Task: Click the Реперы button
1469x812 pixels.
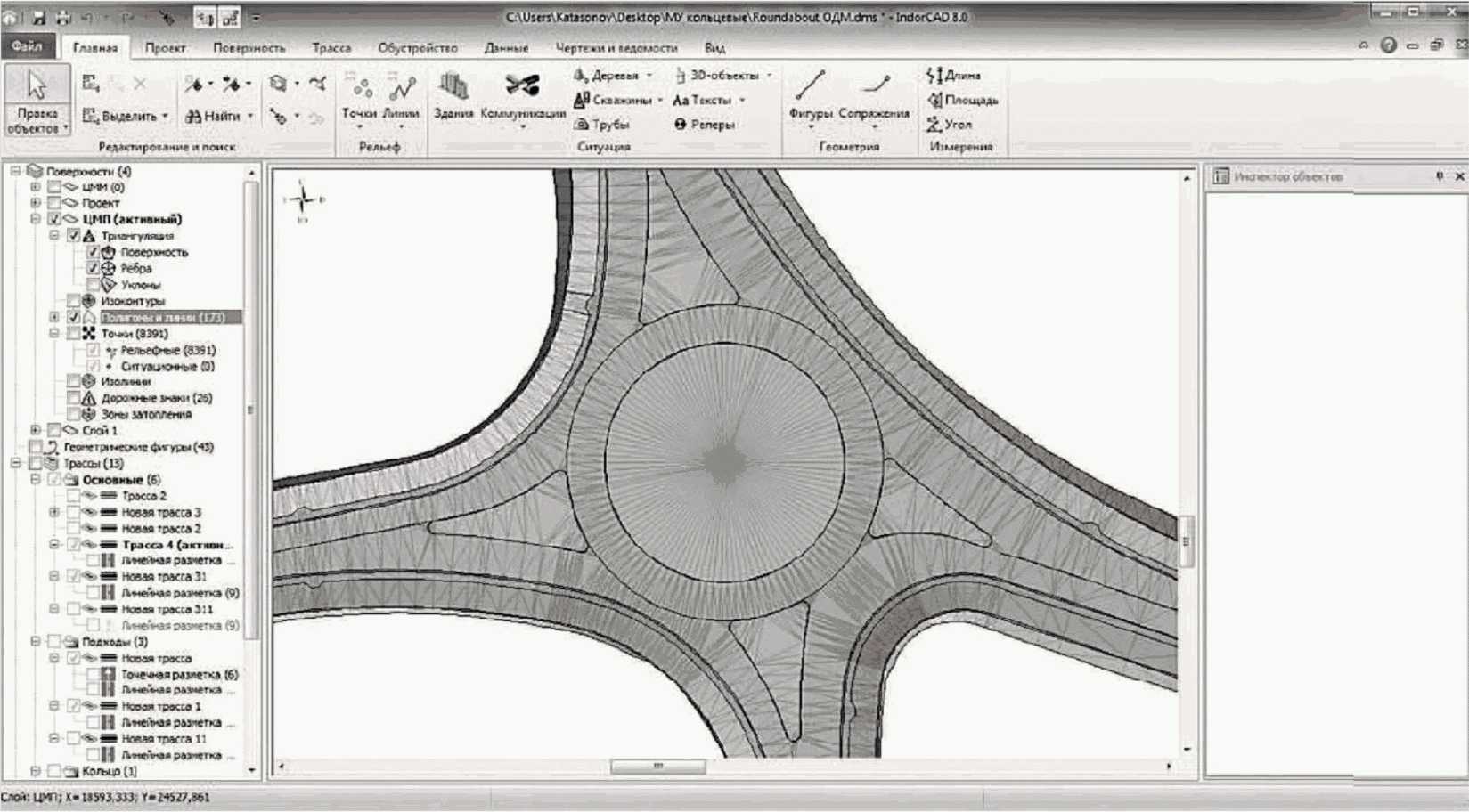Action: point(704,125)
